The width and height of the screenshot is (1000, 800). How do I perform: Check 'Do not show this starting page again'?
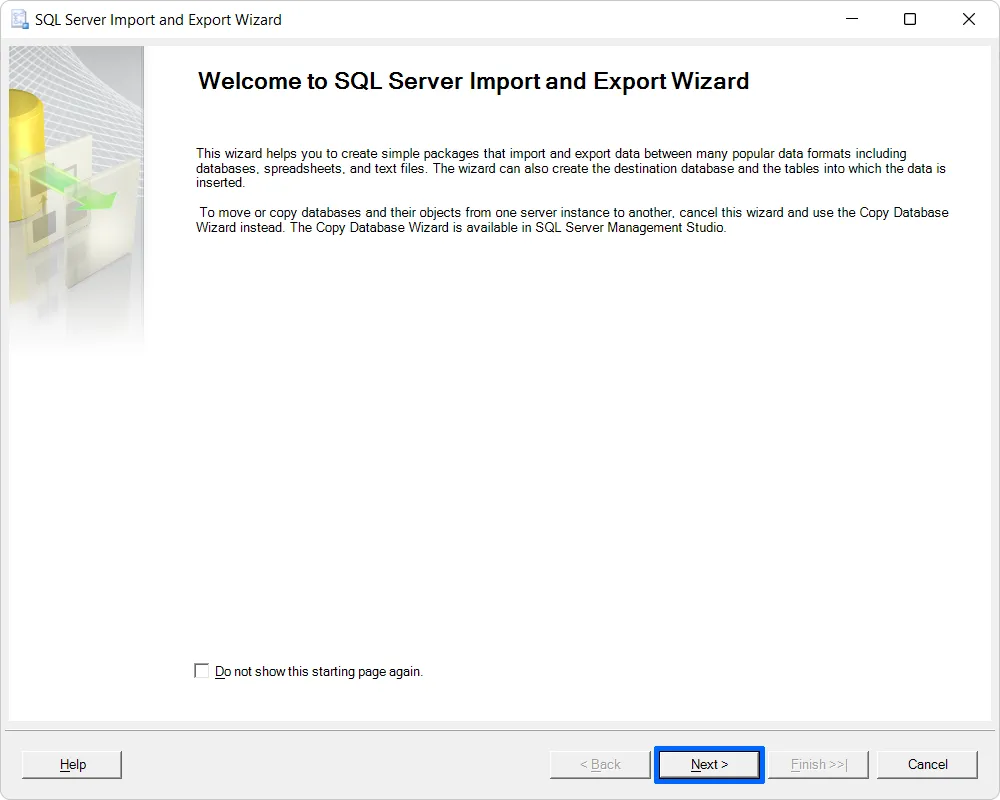click(202, 671)
